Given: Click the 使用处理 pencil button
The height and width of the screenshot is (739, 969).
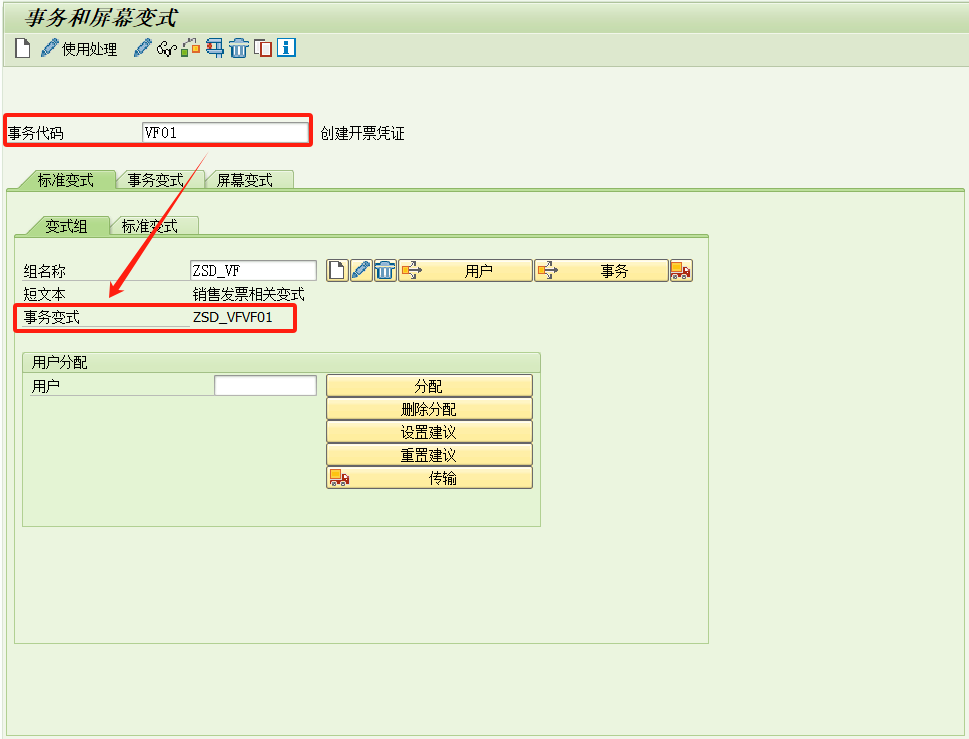Looking at the screenshot, I should (78, 48).
